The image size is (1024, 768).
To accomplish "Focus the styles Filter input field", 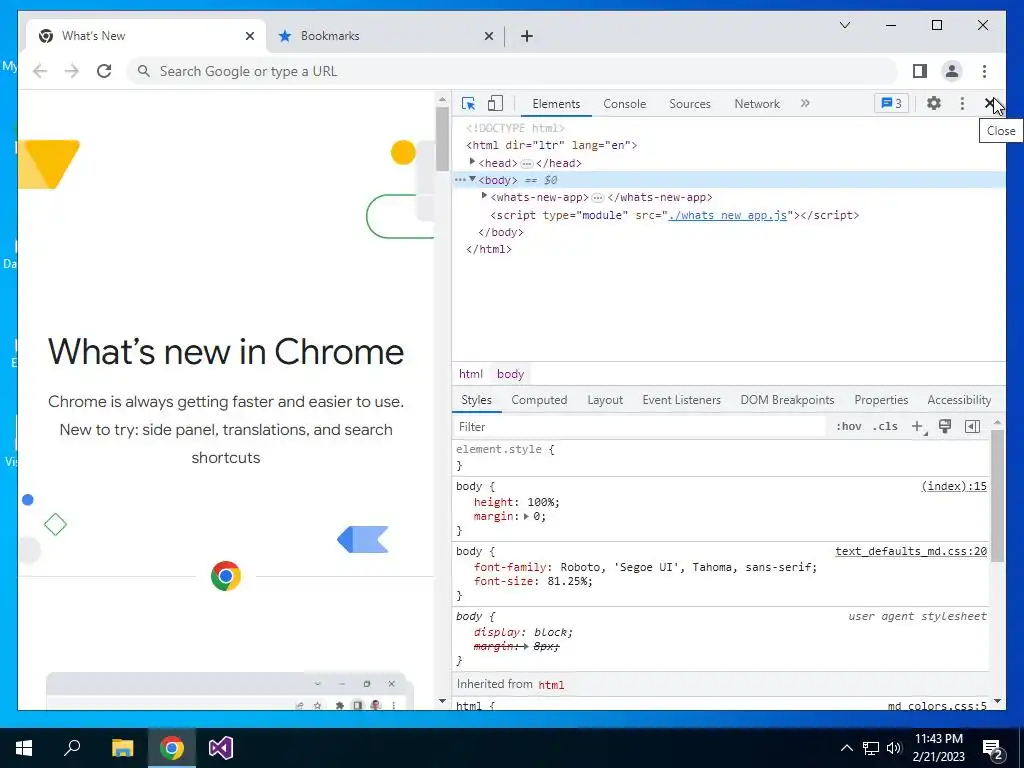I will (640, 426).
